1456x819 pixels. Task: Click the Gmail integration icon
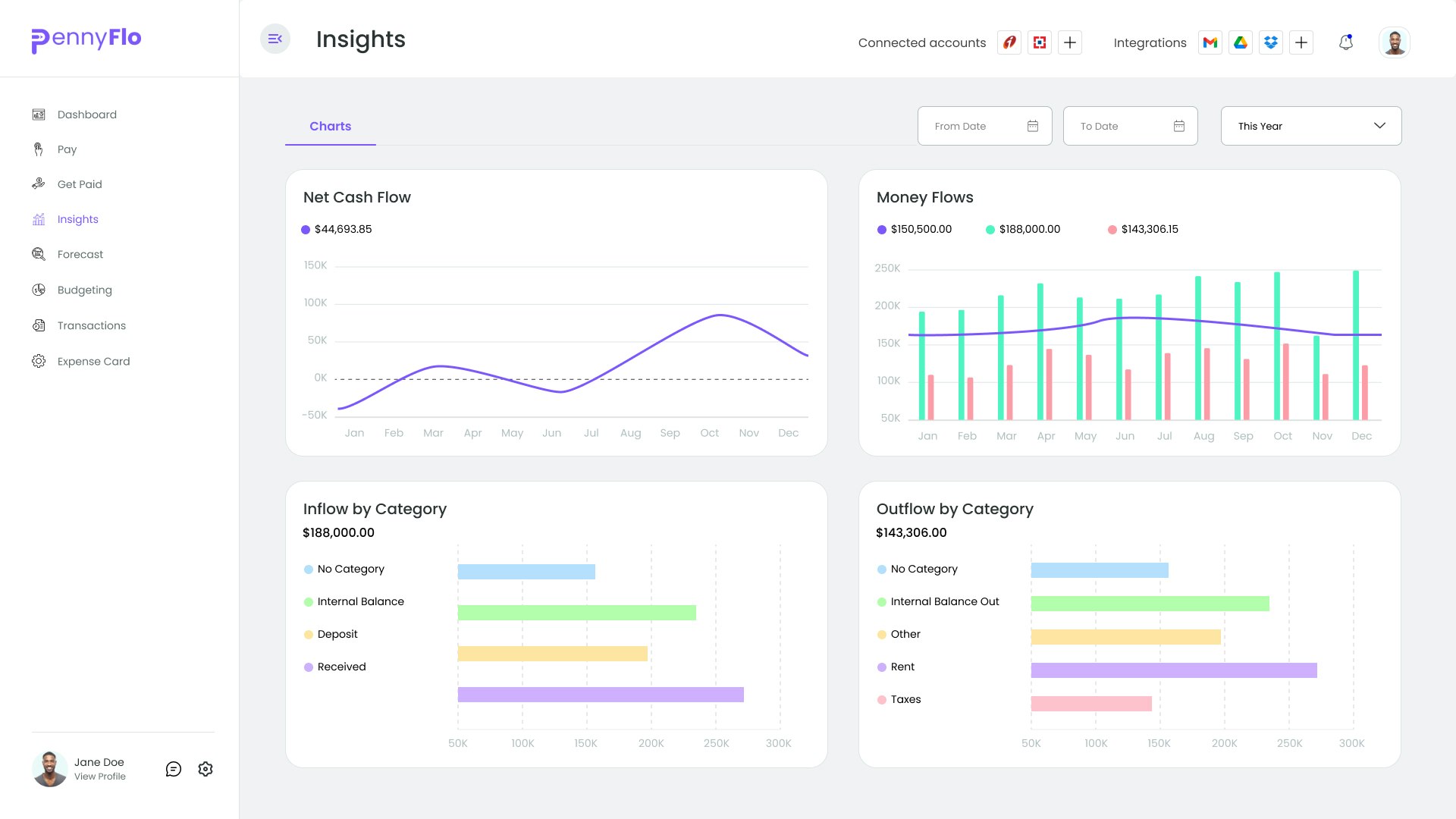1210,42
